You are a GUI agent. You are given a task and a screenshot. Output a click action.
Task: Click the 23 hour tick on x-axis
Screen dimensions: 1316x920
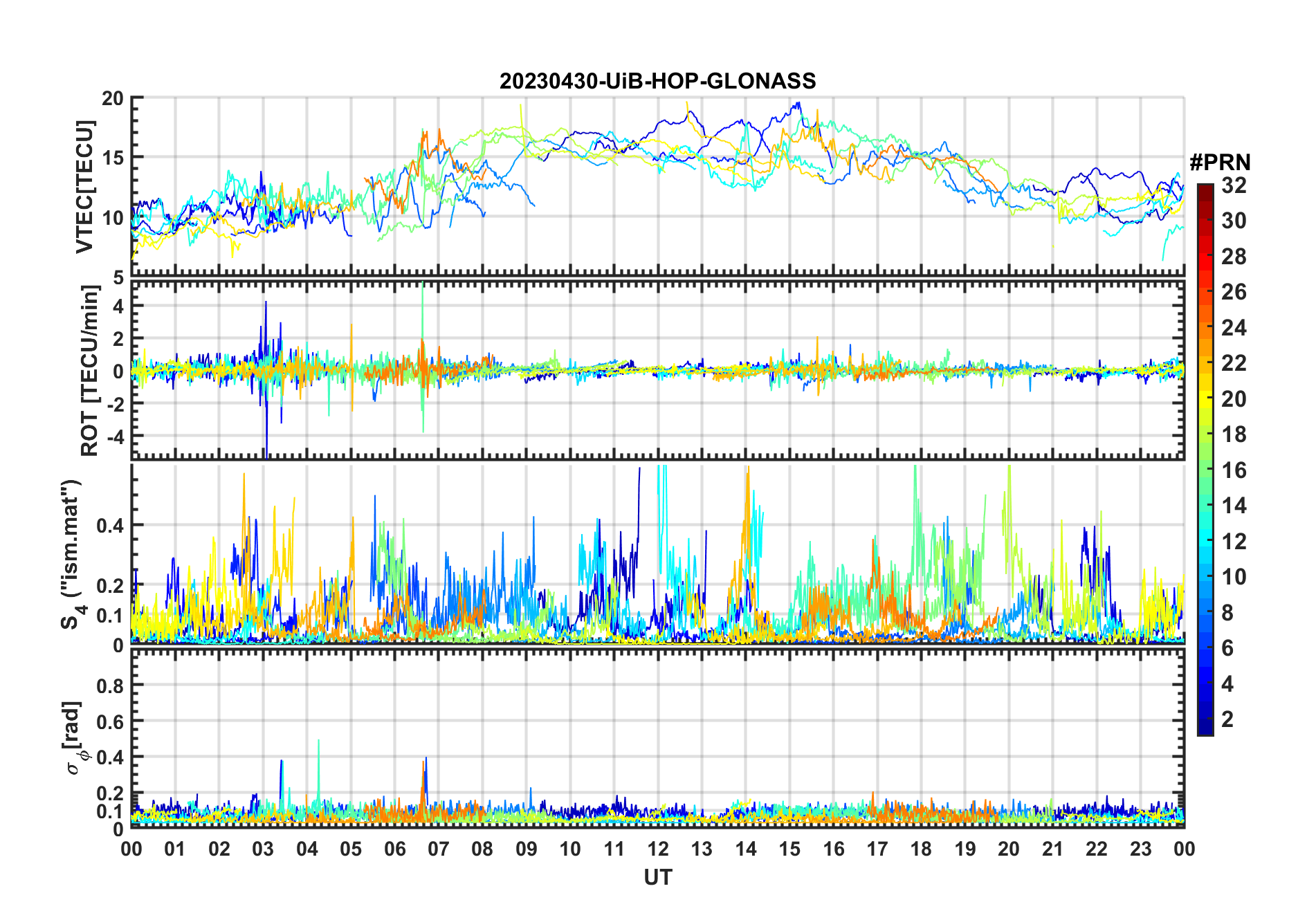1140,849
